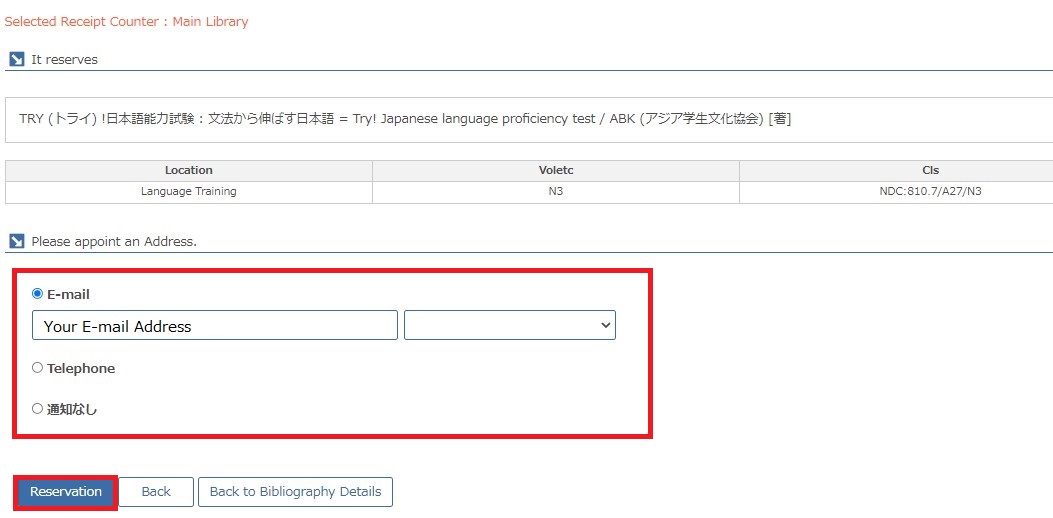
Task: Open the e-mail domain dropdown
Action: [510, 325]
